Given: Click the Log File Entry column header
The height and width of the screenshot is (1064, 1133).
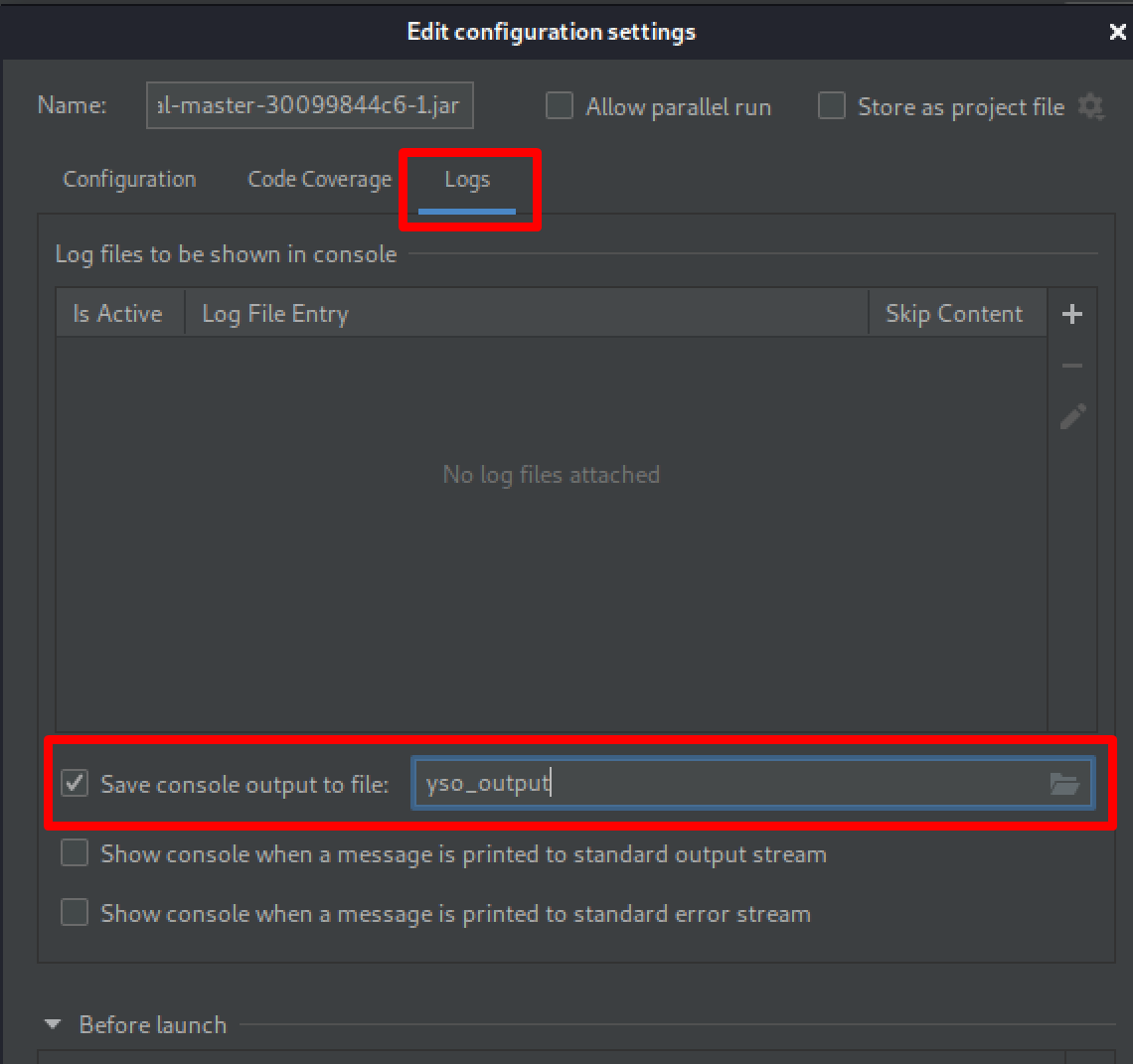Looking at the screenshot, I should [274, 313].
